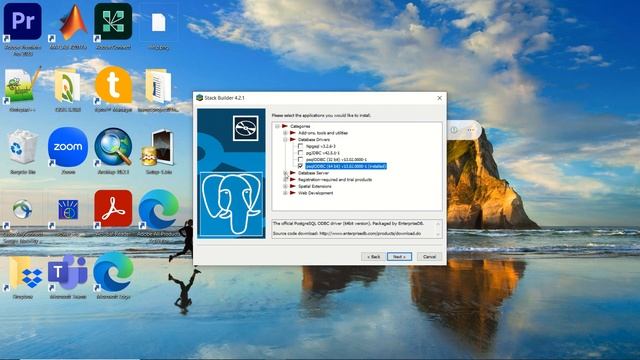Select the blank white file icon on the desktop
The width and height of the screenshot is (640, 360).
pos(158,22)
